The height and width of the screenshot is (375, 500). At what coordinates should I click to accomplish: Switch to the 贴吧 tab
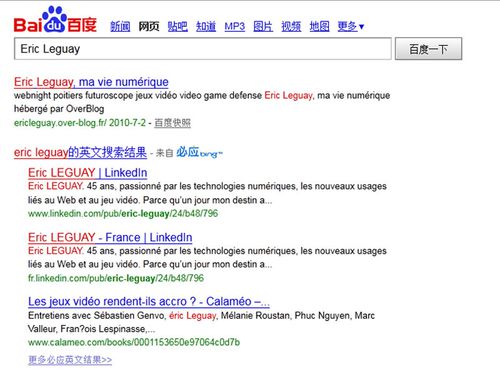click(x=177, y=26)
